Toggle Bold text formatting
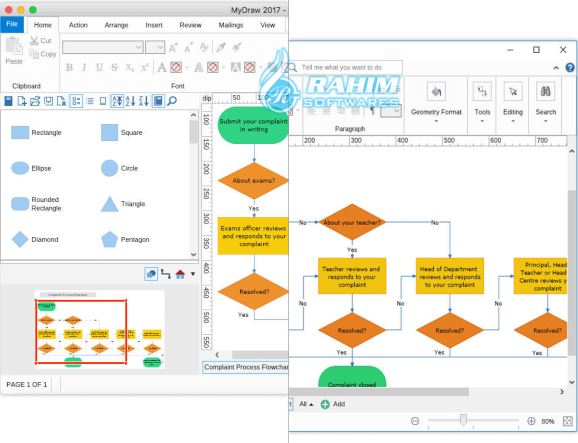The image size is (578, 443). tap(69, 67)
